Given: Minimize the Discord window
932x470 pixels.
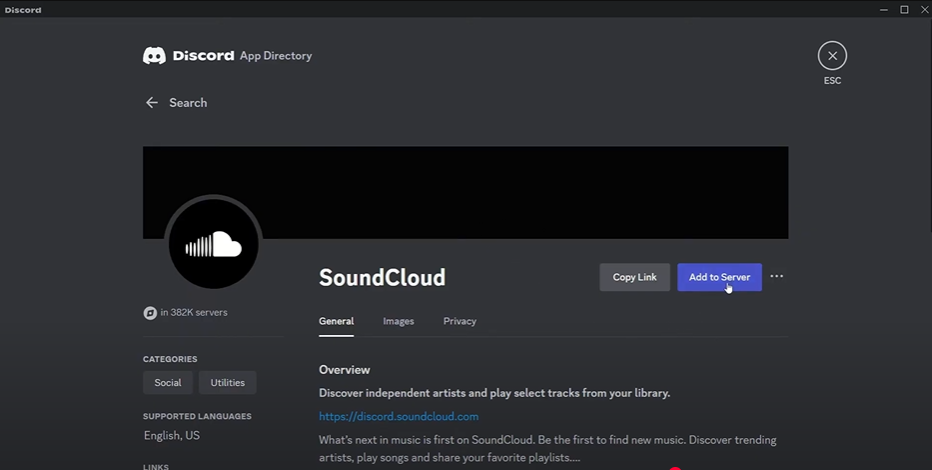Looking at the screenshot, I should tap(884, 10).
